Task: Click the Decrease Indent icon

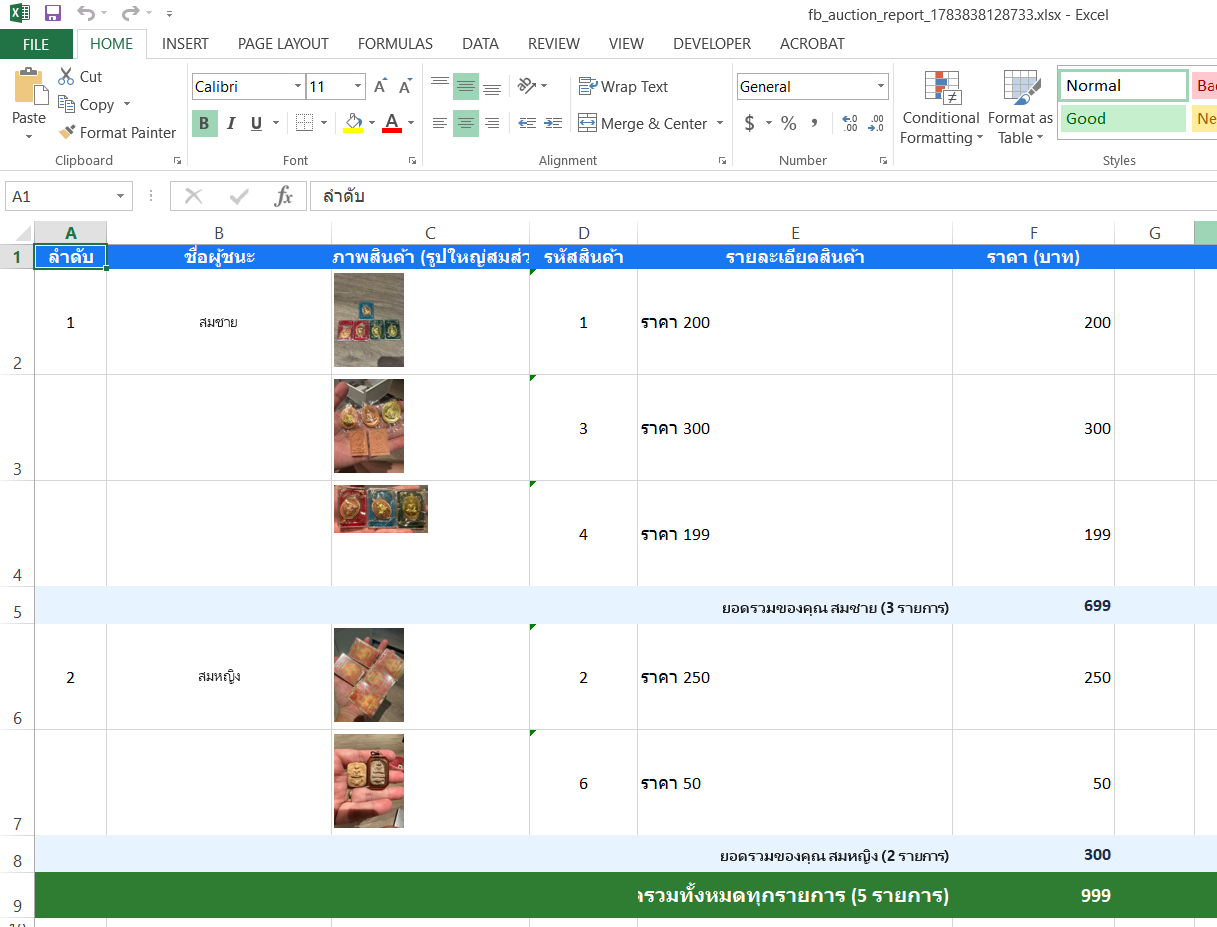Action: [x=527, y=123]
